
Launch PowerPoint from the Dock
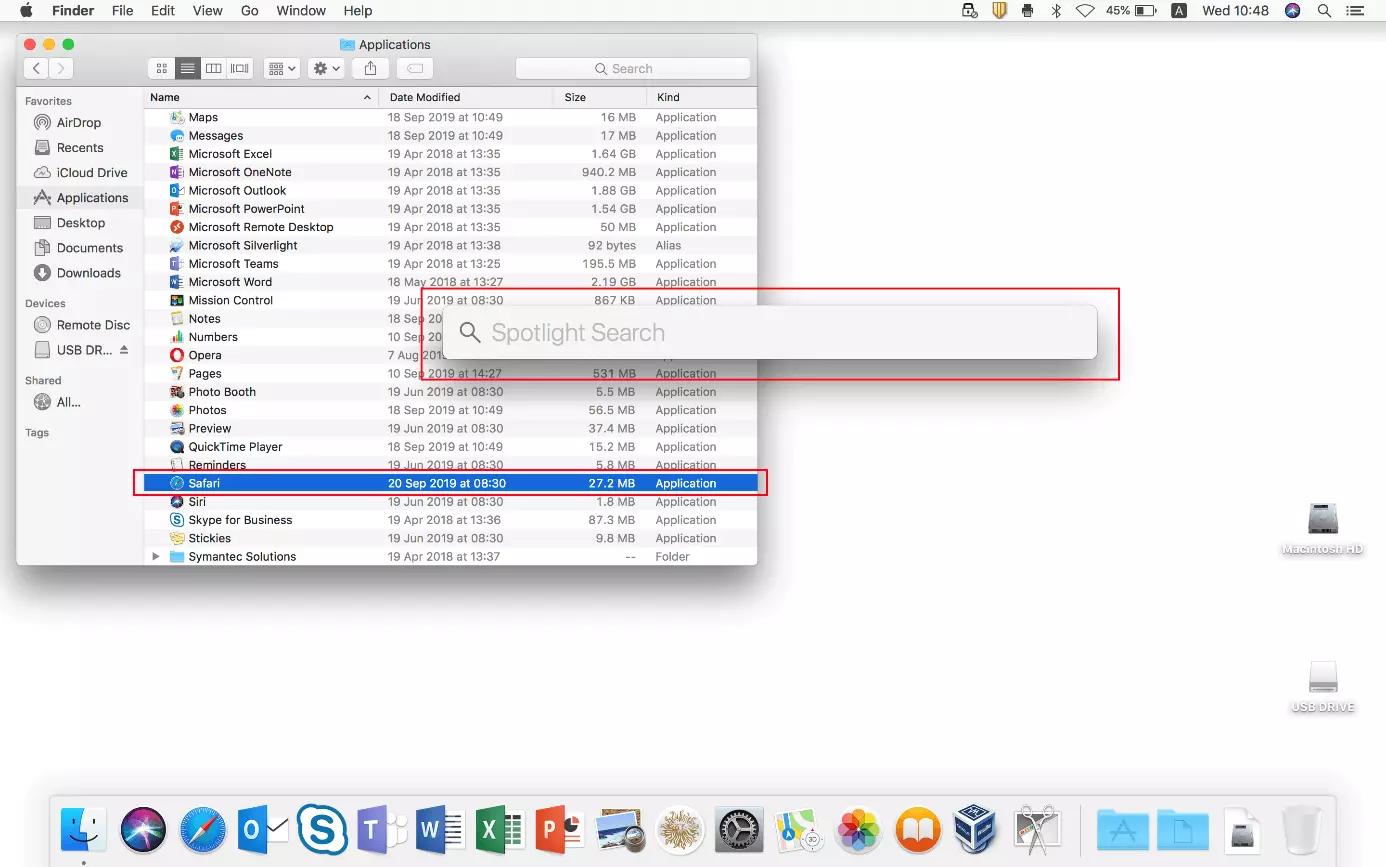pyautogui.click(x=560, y=829)
